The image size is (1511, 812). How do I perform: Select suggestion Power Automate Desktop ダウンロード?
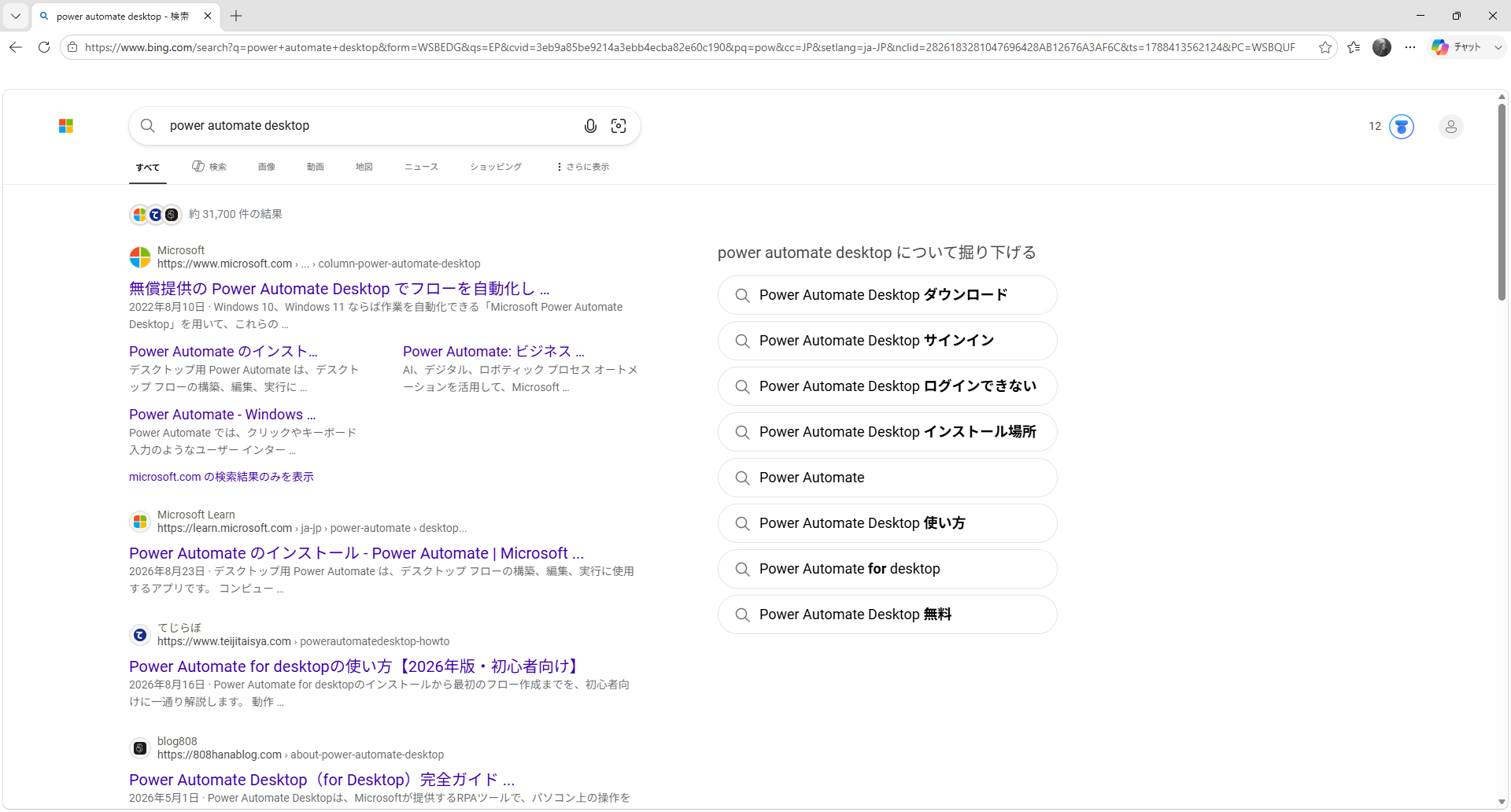click(x=887, y=295)
